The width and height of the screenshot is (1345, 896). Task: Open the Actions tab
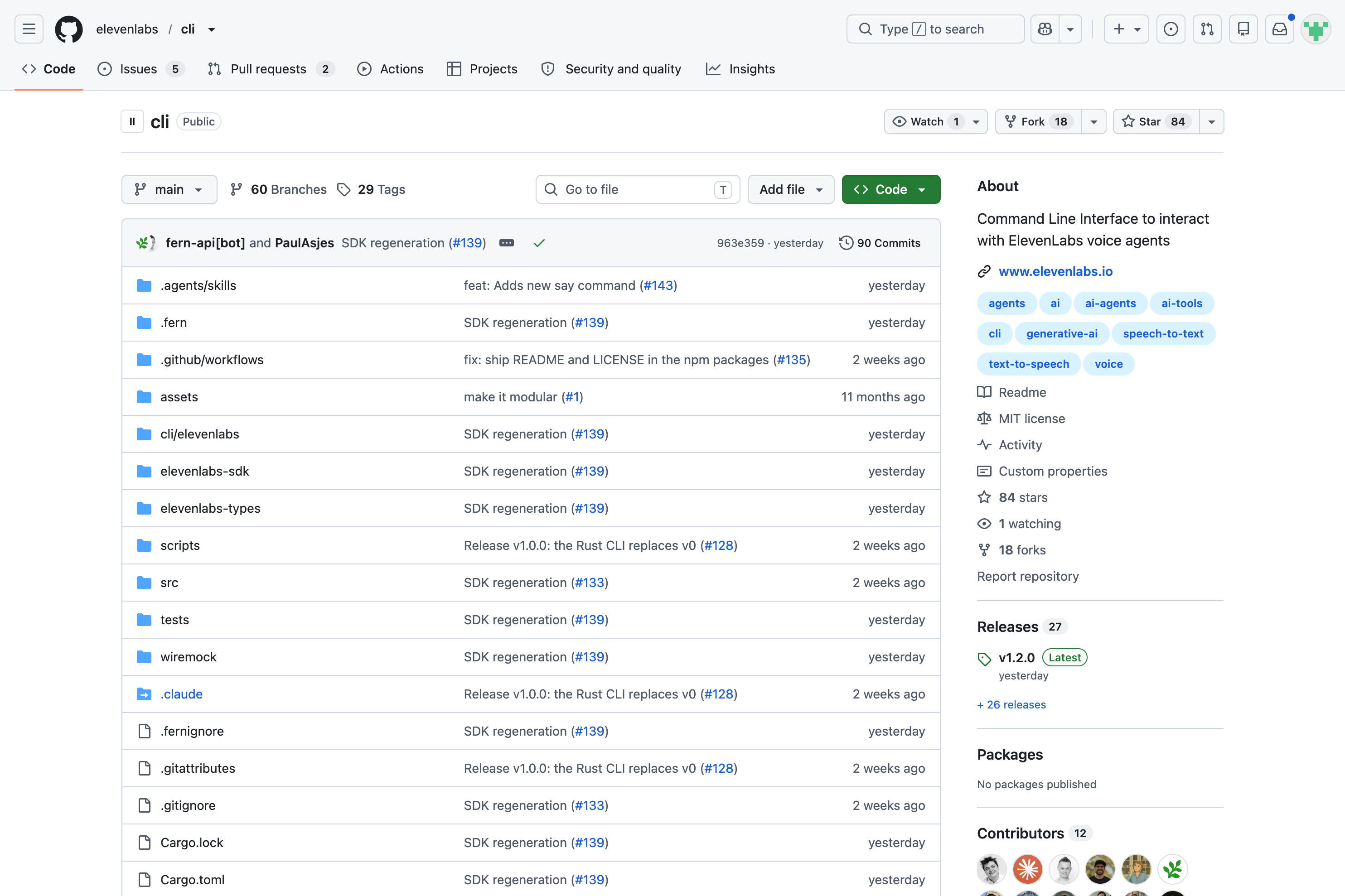click(391, 69)
